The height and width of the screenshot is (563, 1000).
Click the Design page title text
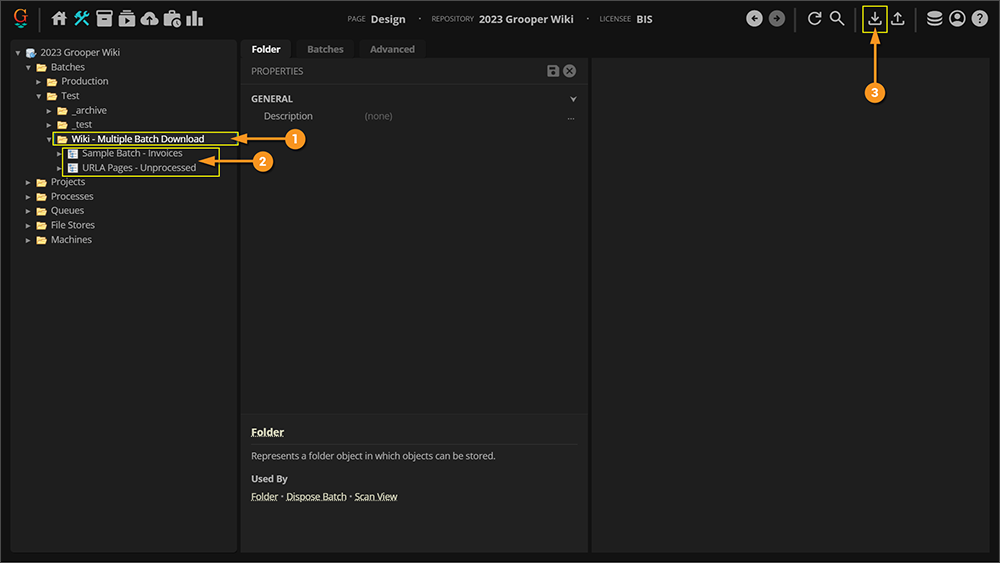(388, 19)
